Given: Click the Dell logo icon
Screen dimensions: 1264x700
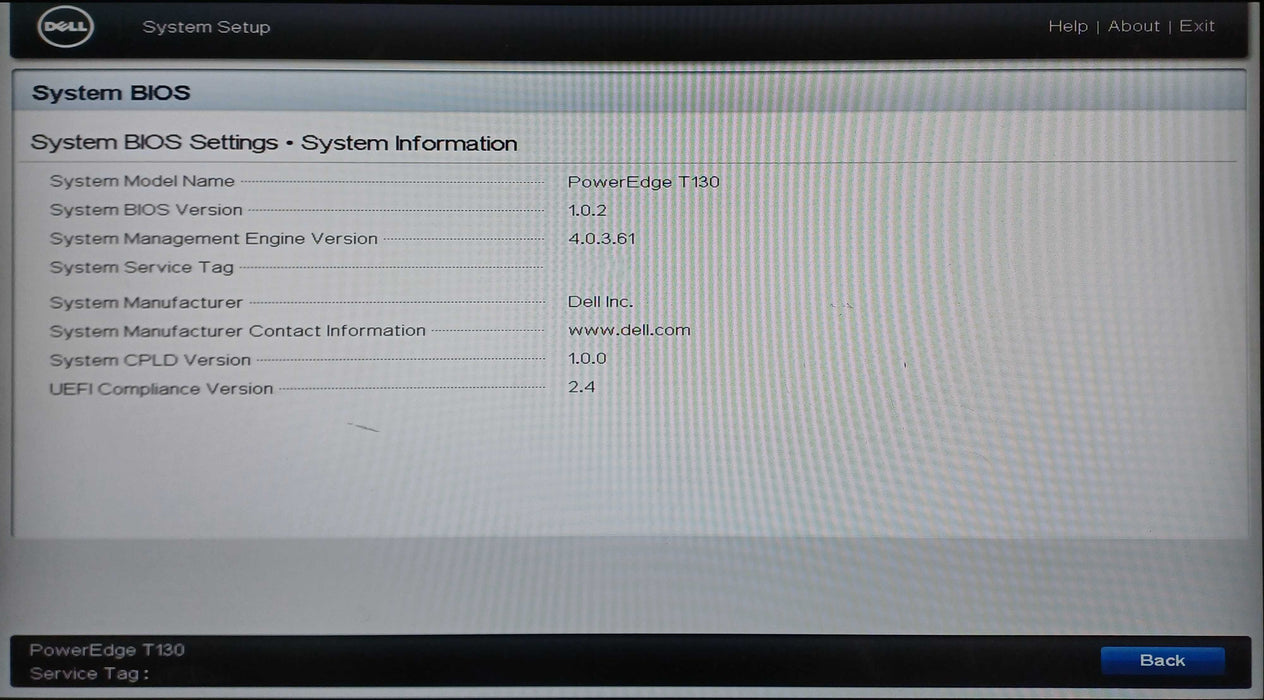Looking at the screenshot, I should (x=66, y=27).
